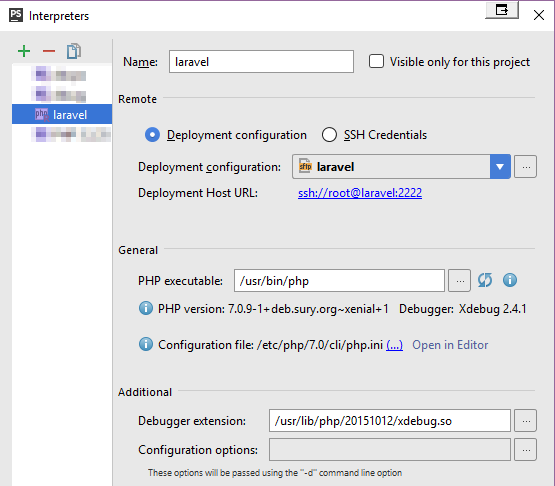The width and height of the screenshot is (555, 486).
Task: Open configuration options editor button
Action: coord(526,450)
